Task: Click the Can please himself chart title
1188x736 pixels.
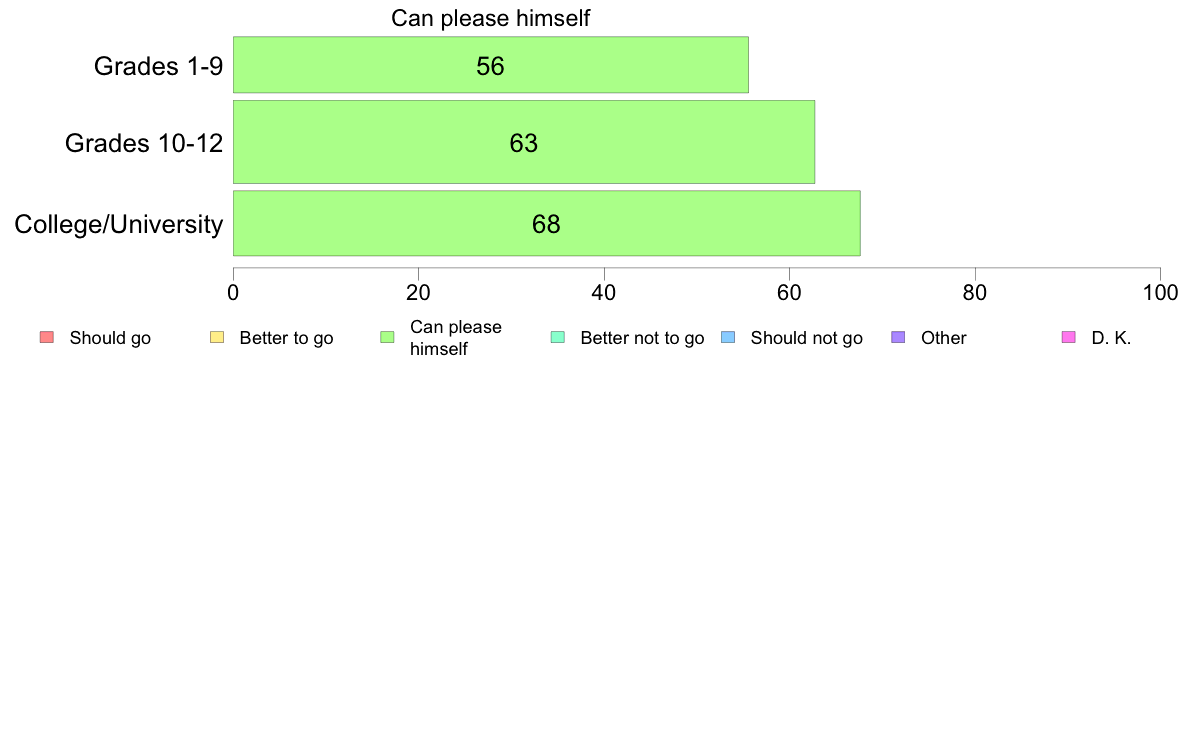Action: pos(490,18)
